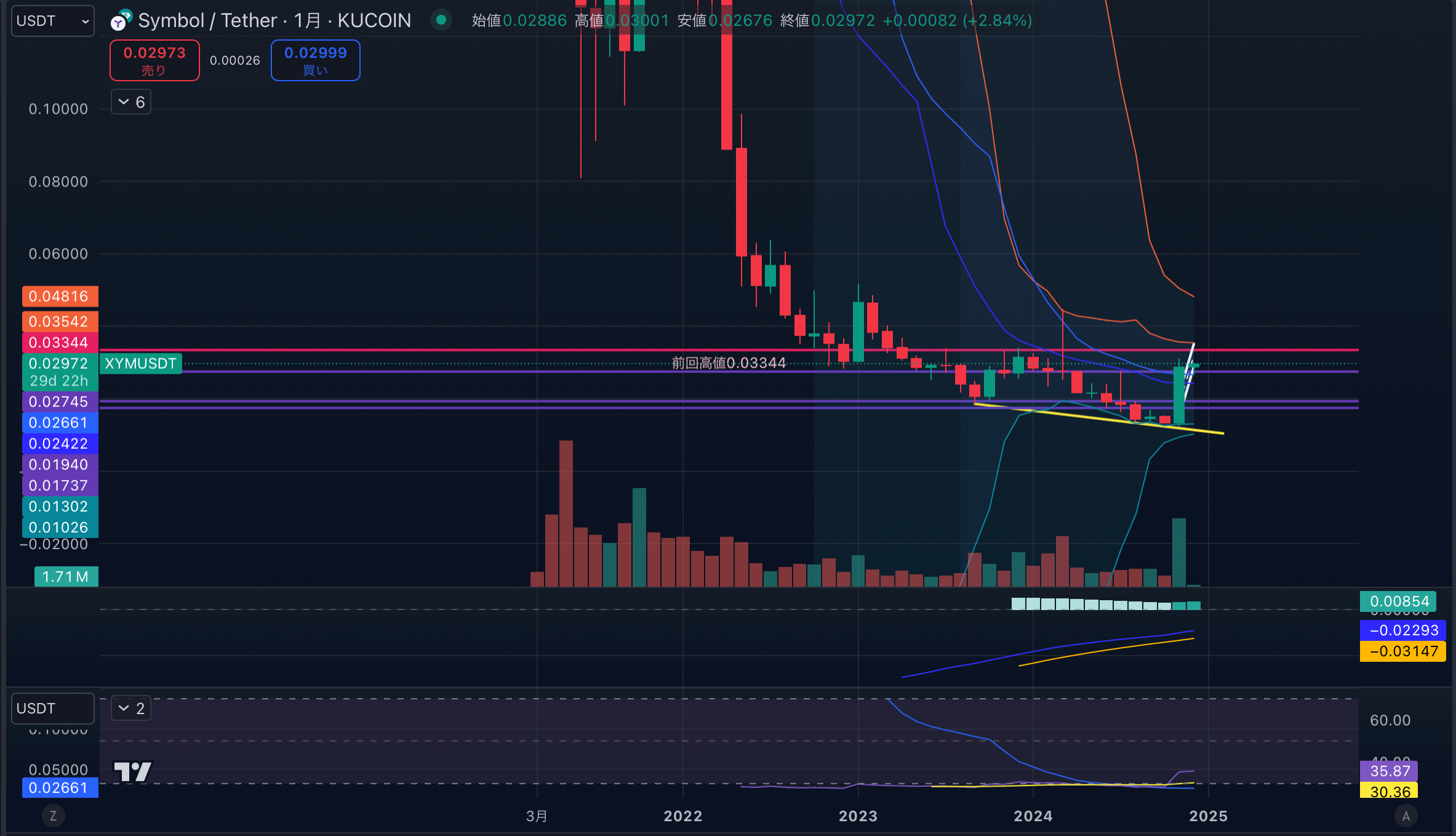Click the 30.36 yellow value label
The image size is (1456, 836).
tap(1389, 791)
